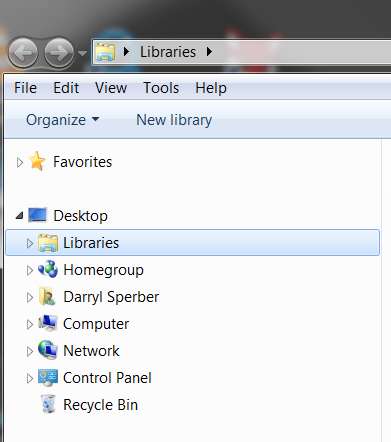Open the File menu

click(x=25, y=88)
